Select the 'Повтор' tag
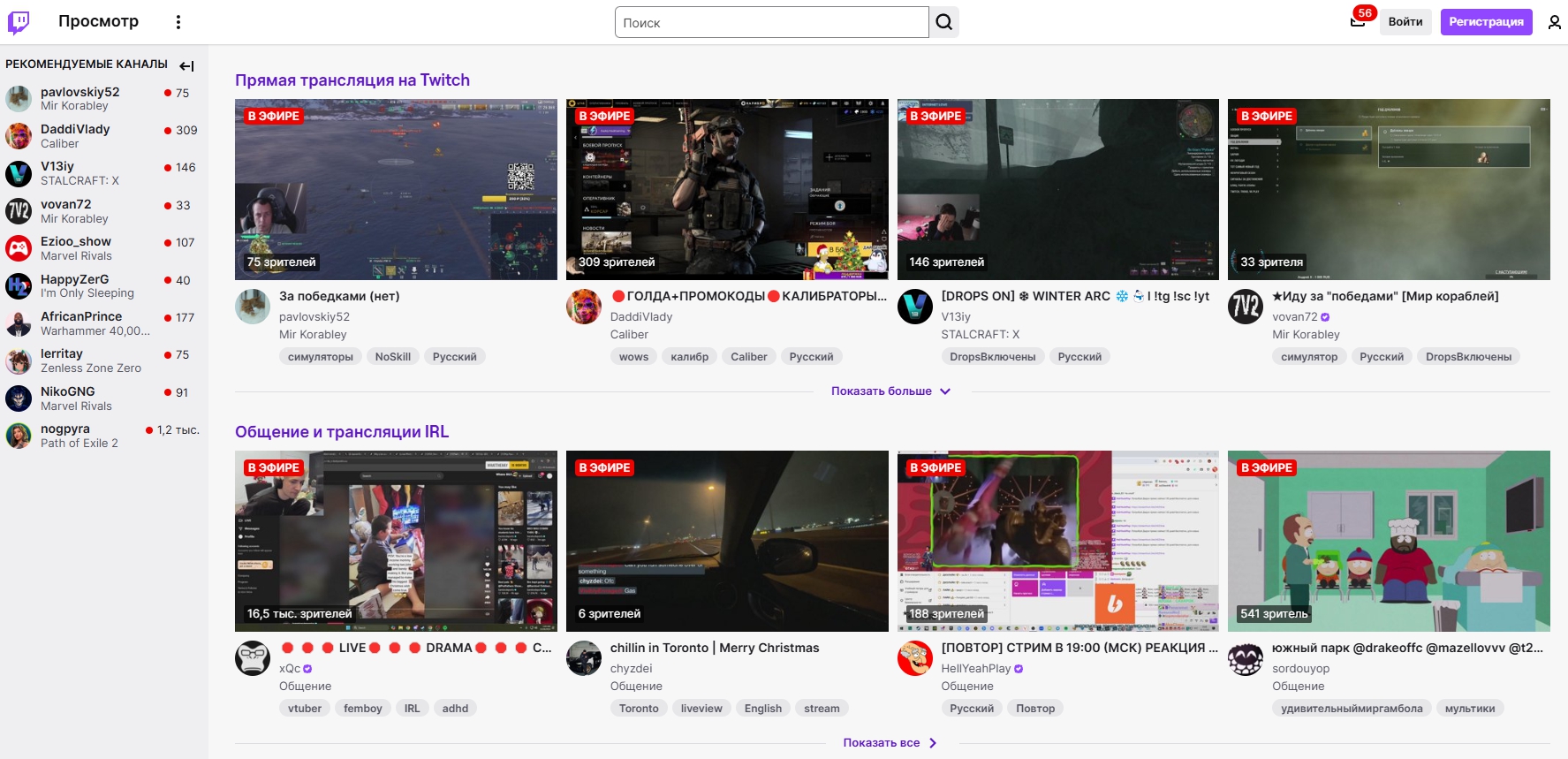 pos(1035,709)
